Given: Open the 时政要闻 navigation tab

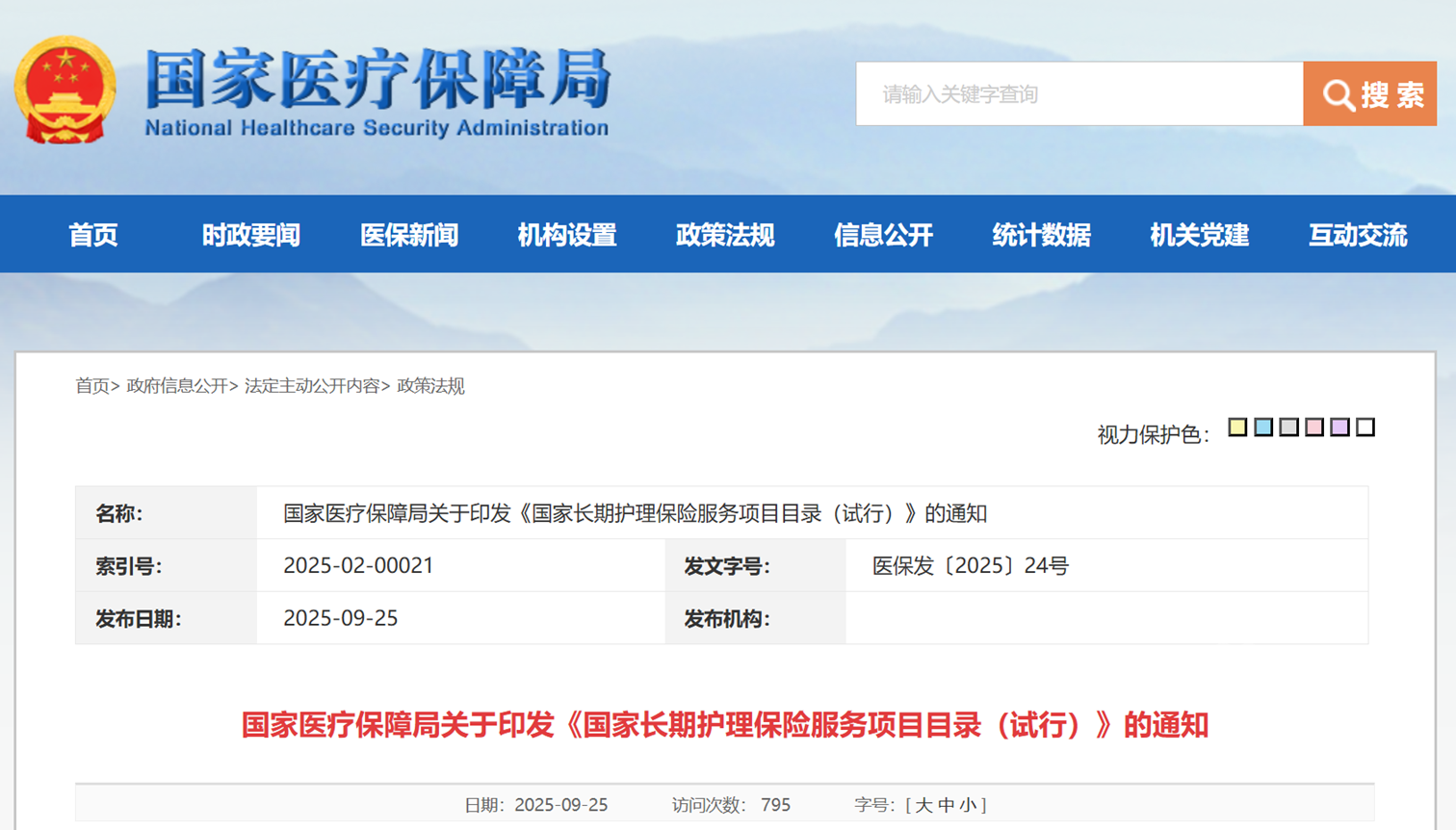Looking at the screenshot, I should pos(250,235).
